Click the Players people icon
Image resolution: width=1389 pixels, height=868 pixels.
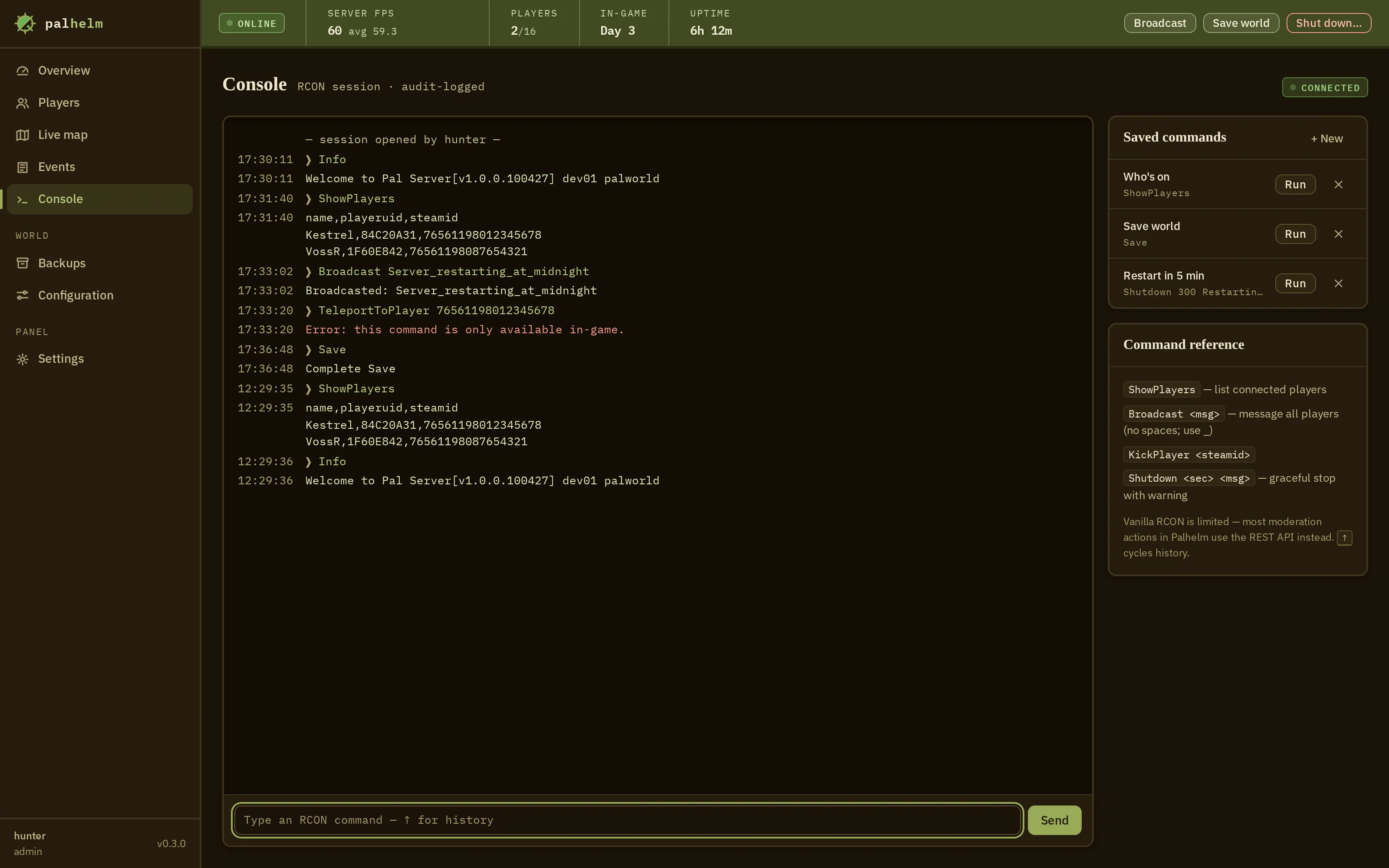pos(23,103)
